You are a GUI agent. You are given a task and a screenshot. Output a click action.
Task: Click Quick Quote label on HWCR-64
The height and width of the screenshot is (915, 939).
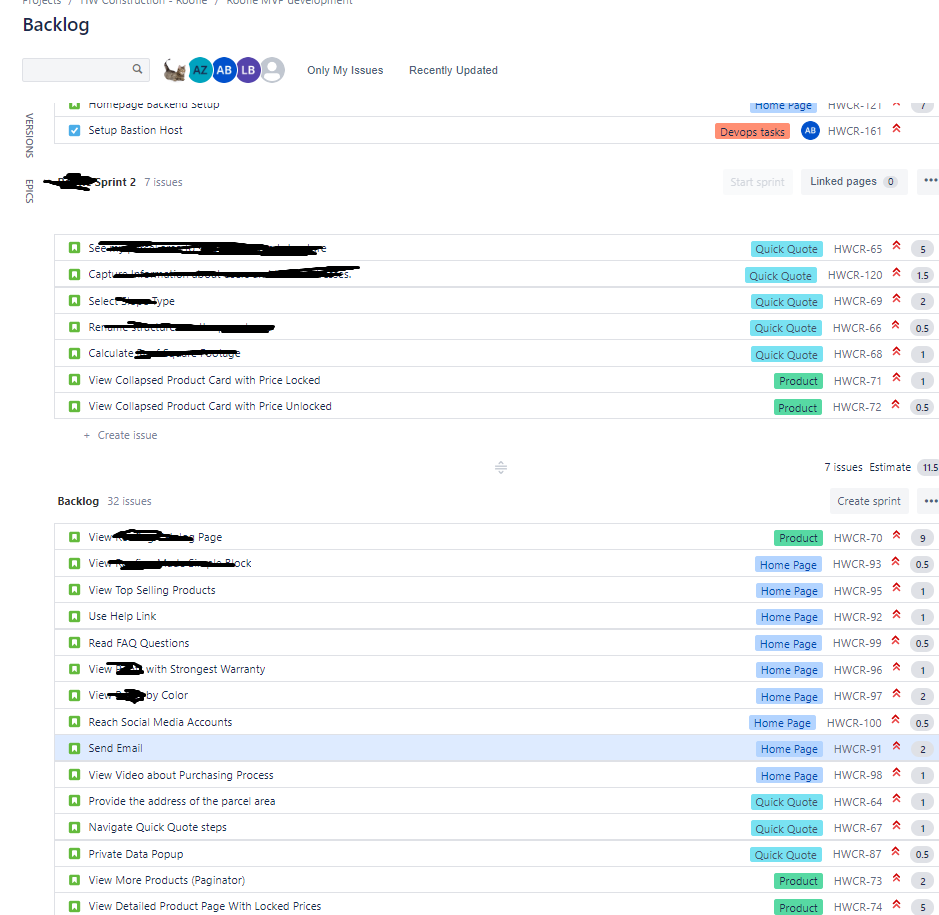pos(786,802)
